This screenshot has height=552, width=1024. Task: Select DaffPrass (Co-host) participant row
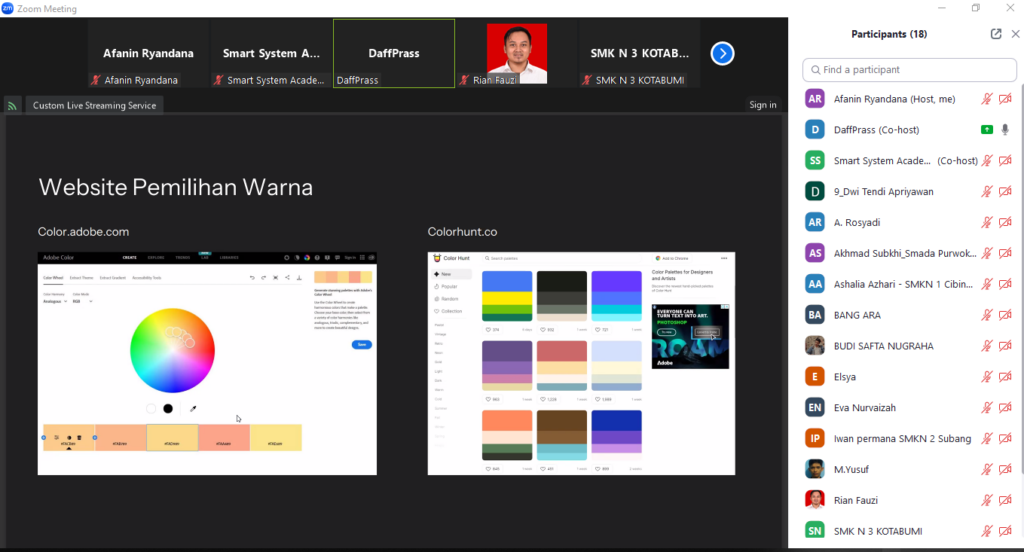[909, 130]
